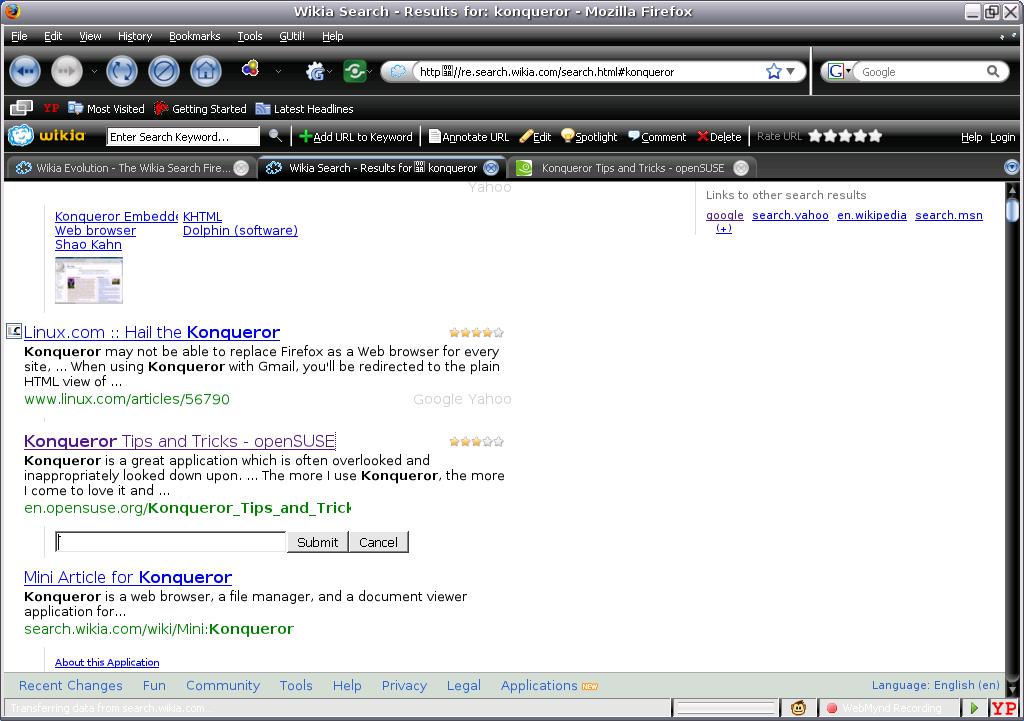1024x721 pixels.
Task: Click the Edit pencil on Wikia toolbar
Action: (x=536, y=136)
